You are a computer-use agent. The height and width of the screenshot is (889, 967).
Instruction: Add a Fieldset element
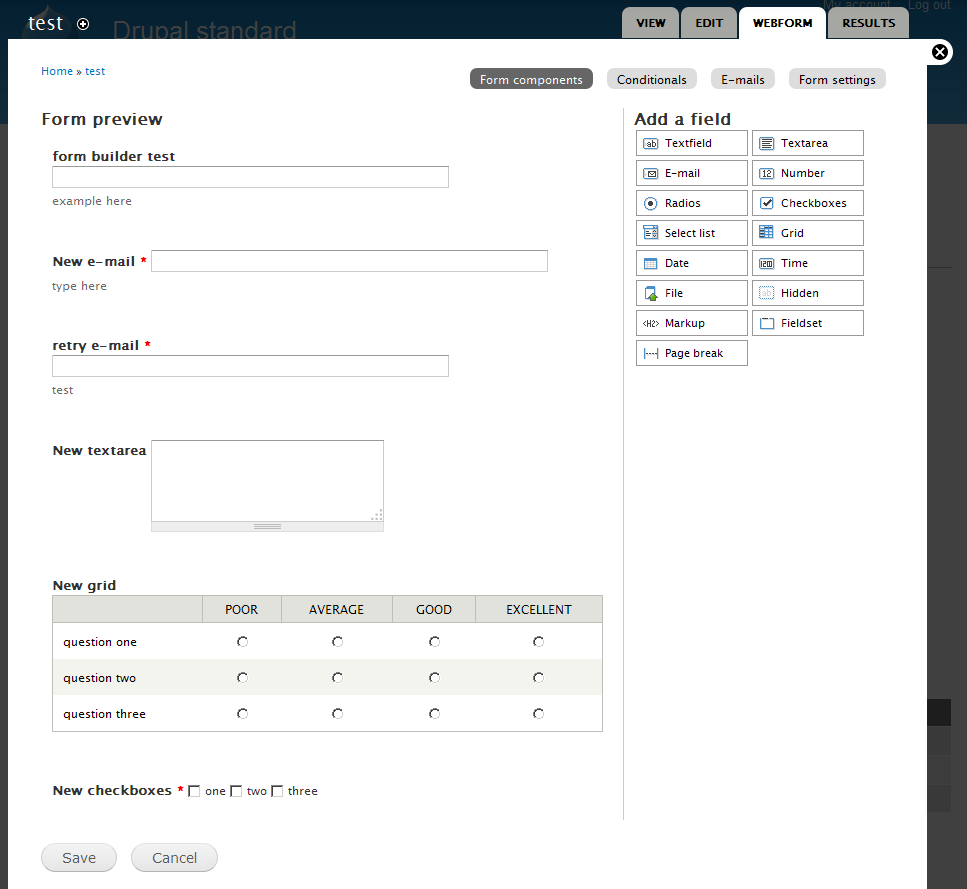pyautogui.click(x=807, y=323)
